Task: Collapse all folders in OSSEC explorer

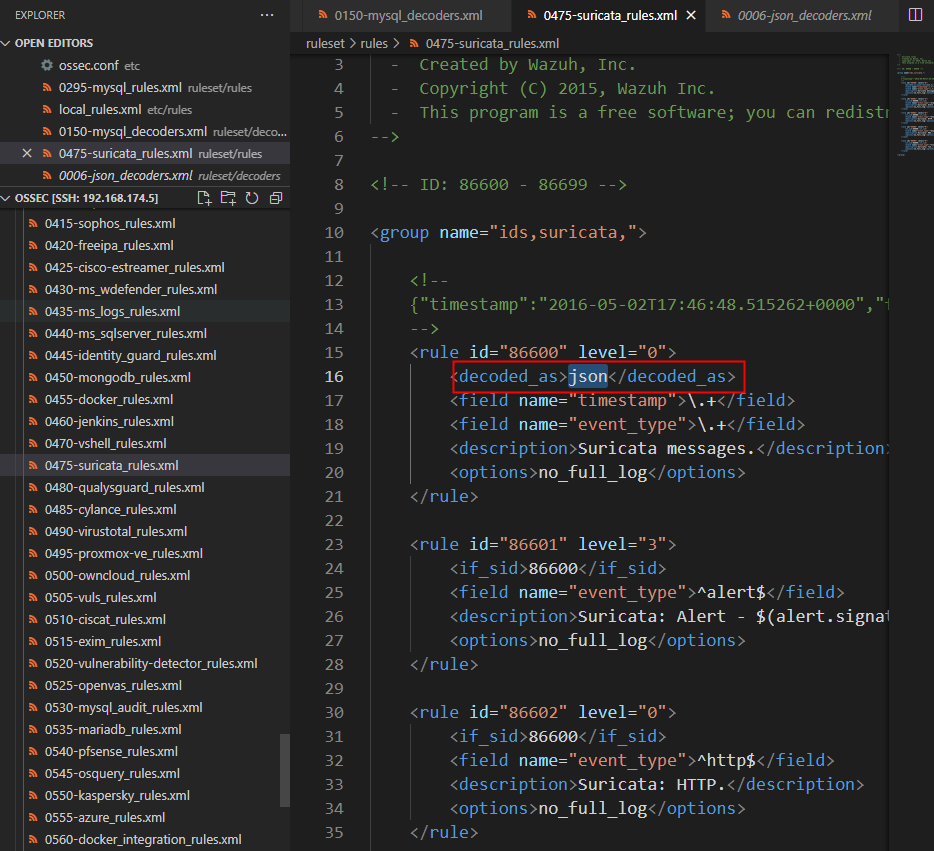Action: click(276, 198)
